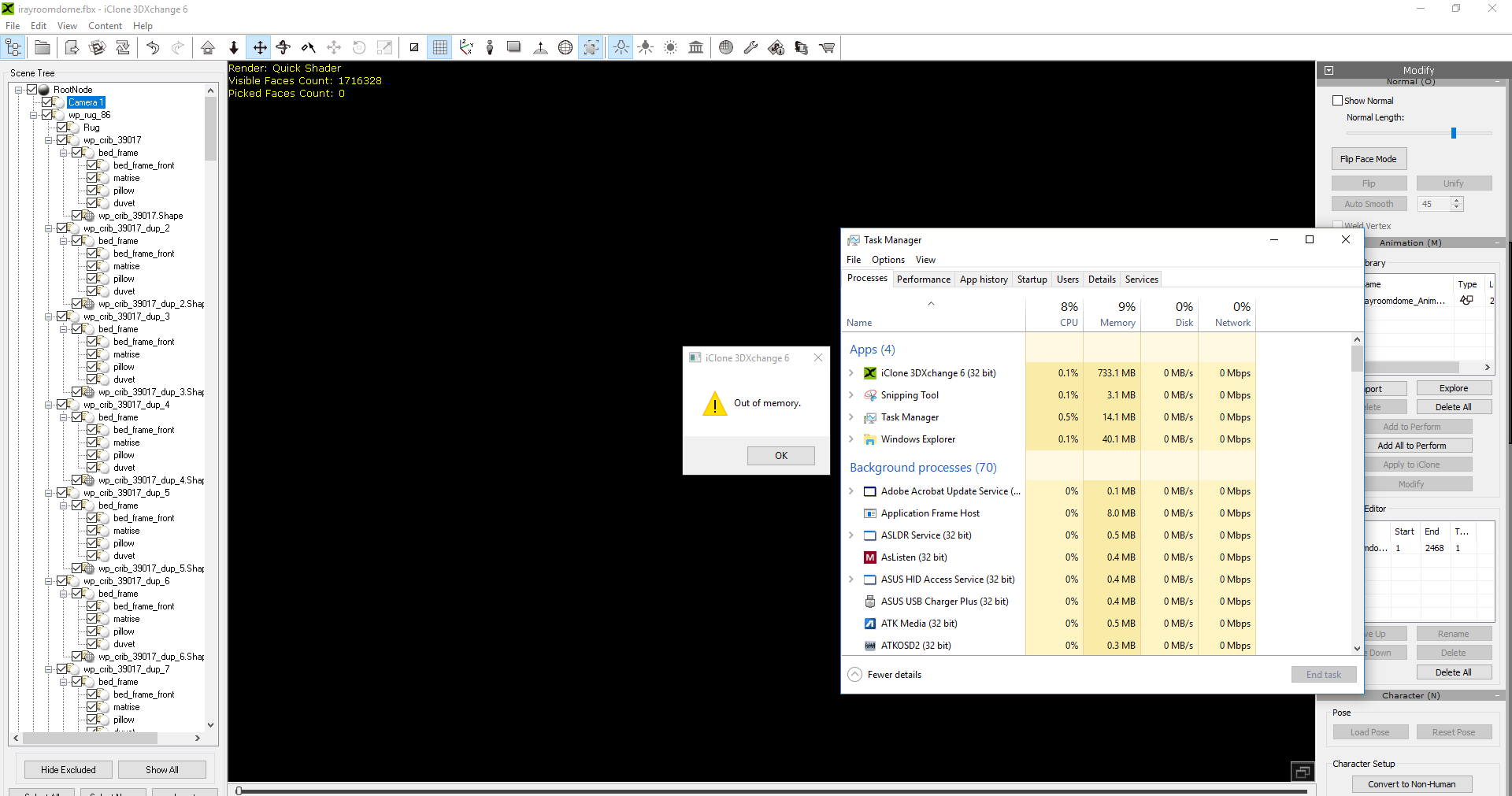Toggle wp_crib_39017.Shape checkbox
The height and width of the screenshot is (796, 1512).
click(76, 216)
